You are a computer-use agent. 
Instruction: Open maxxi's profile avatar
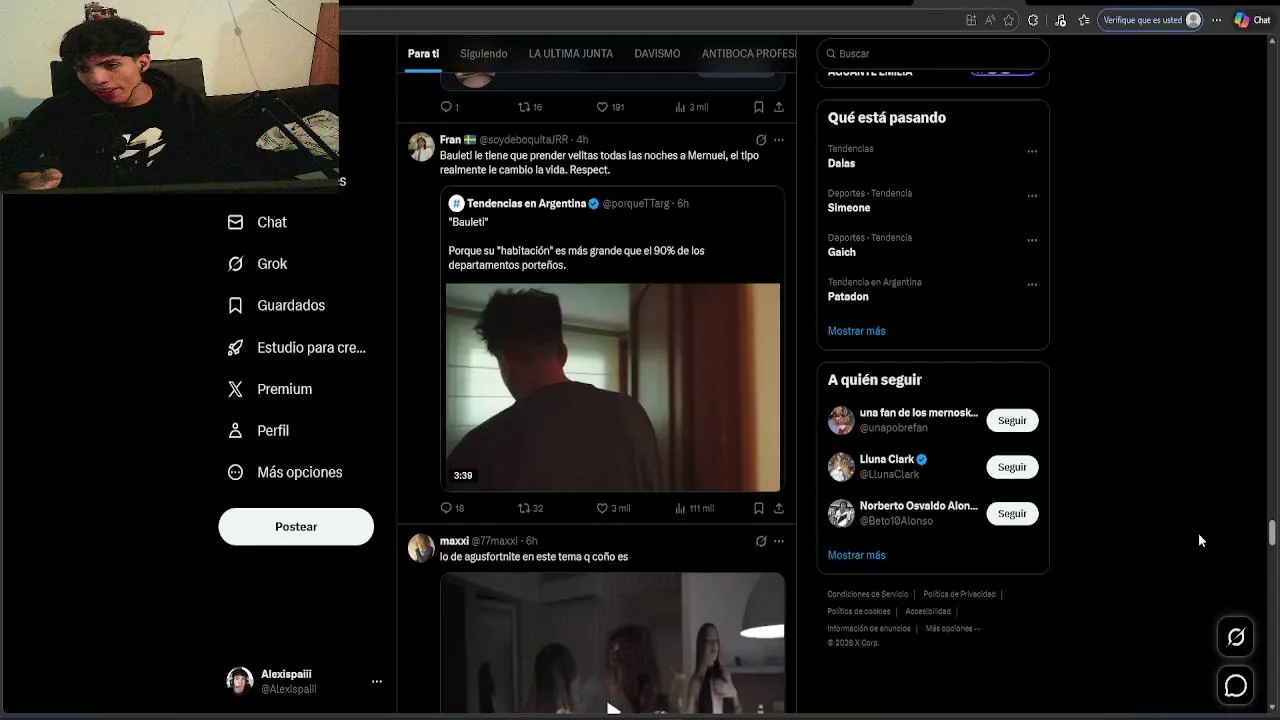[x=421, y=548]
